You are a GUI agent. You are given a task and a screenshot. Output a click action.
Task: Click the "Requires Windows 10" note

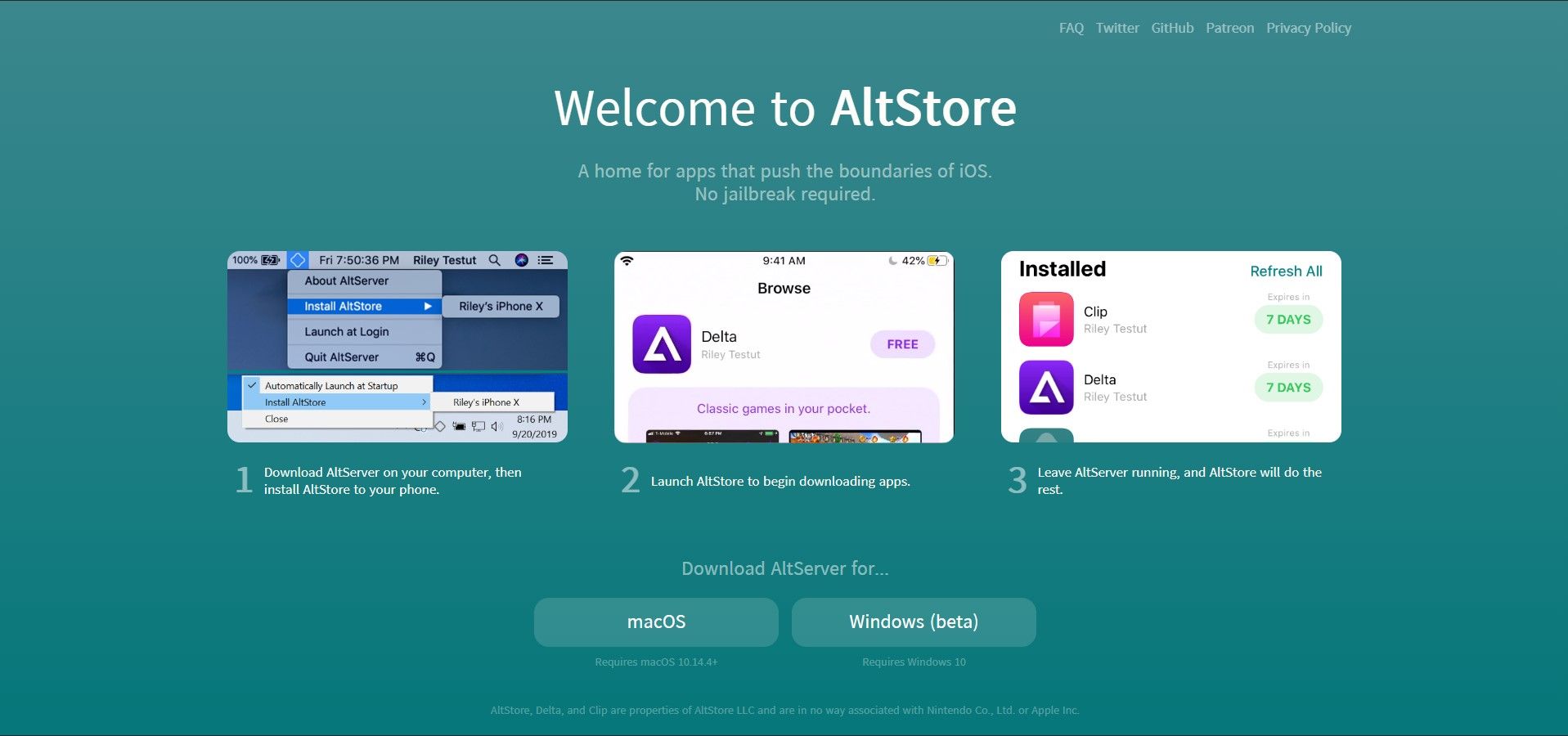tap(914, 662)
